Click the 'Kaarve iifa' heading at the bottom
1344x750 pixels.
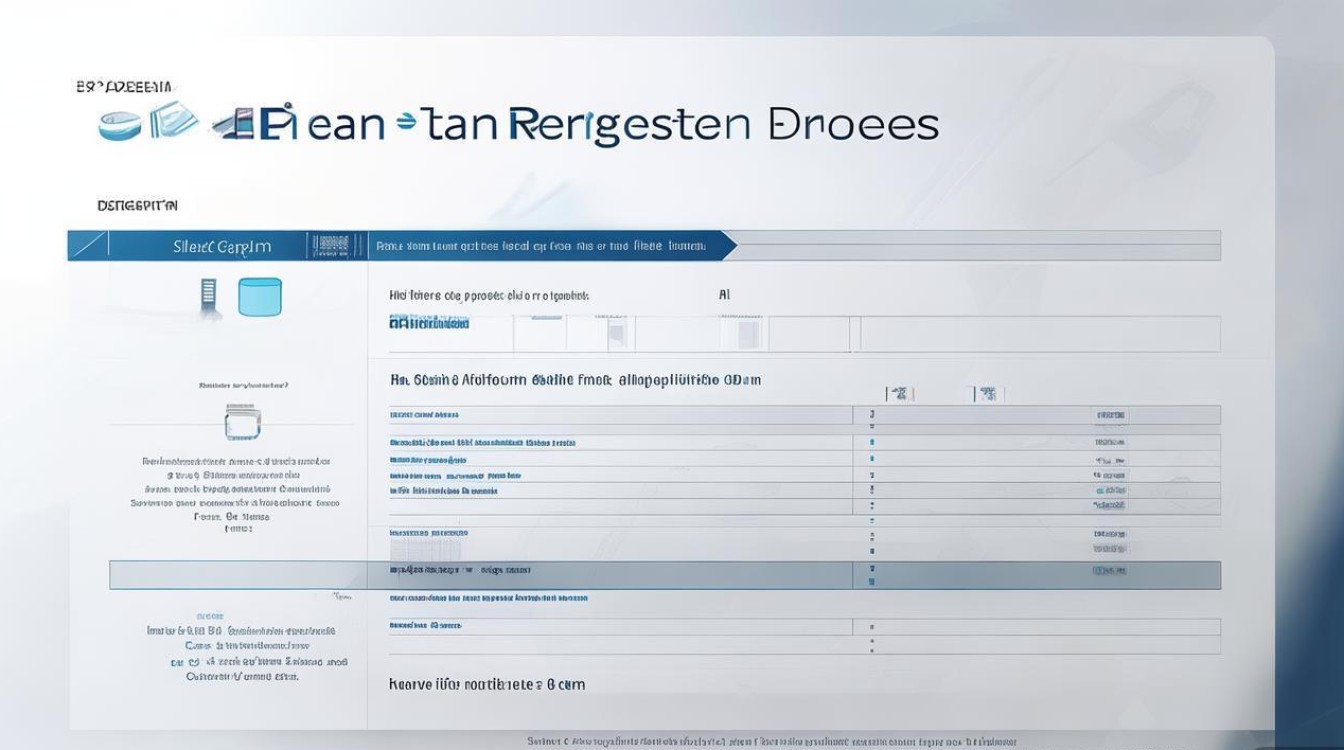pos(486,685)
